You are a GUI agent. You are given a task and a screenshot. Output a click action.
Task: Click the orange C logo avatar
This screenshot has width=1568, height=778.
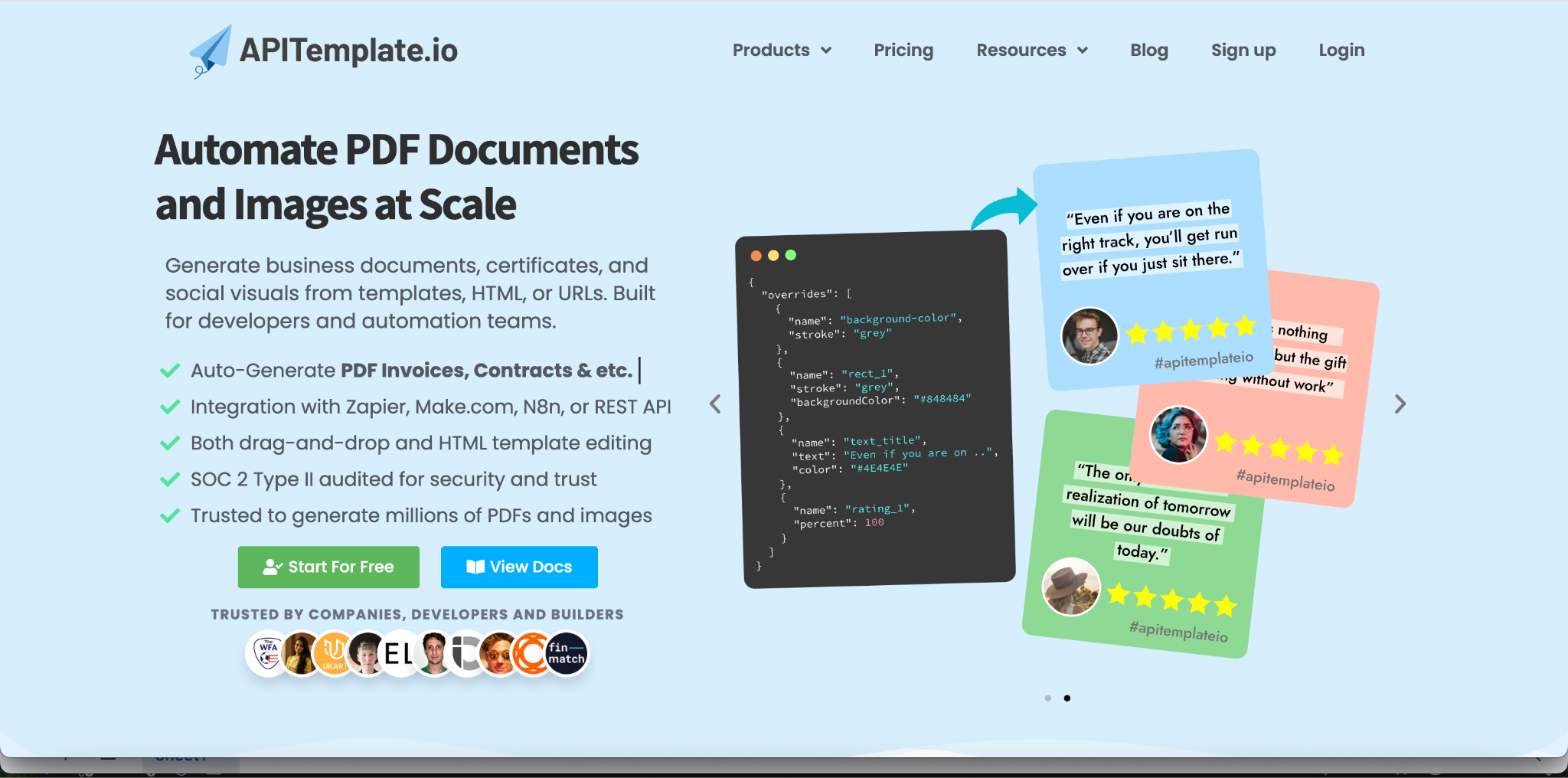[x=531, y=654]
